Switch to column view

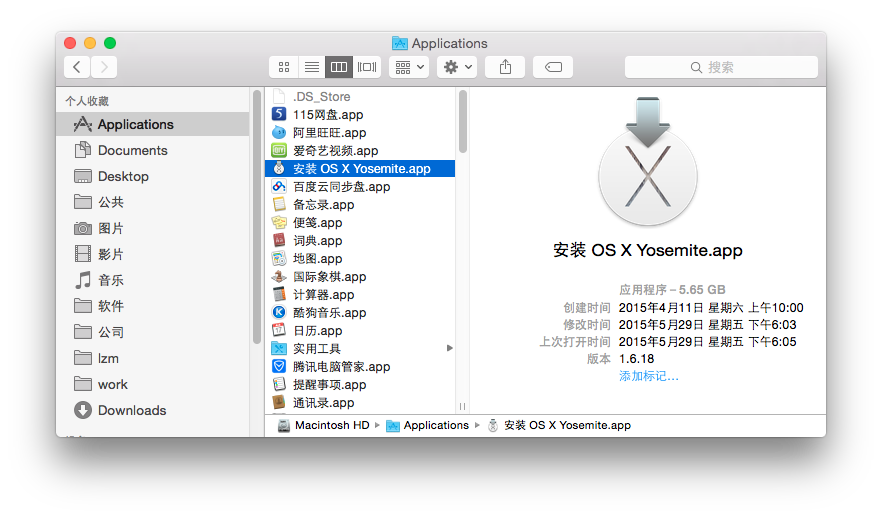(x=339, y=67)
